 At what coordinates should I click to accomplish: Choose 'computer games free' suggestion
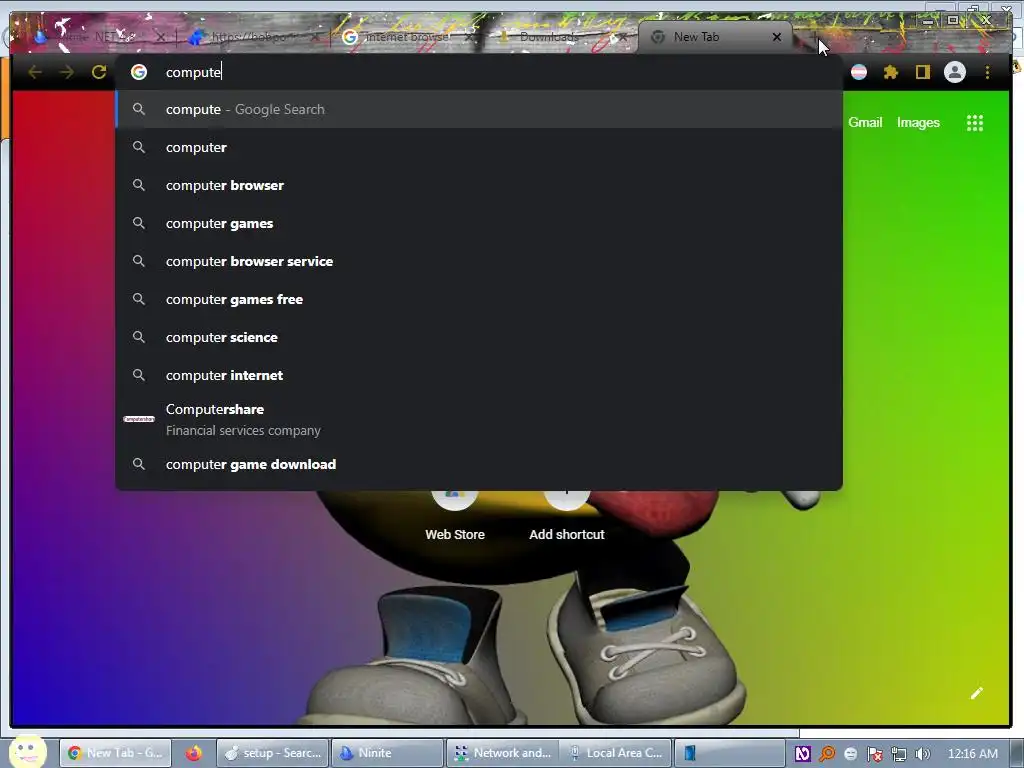(479, 299)
